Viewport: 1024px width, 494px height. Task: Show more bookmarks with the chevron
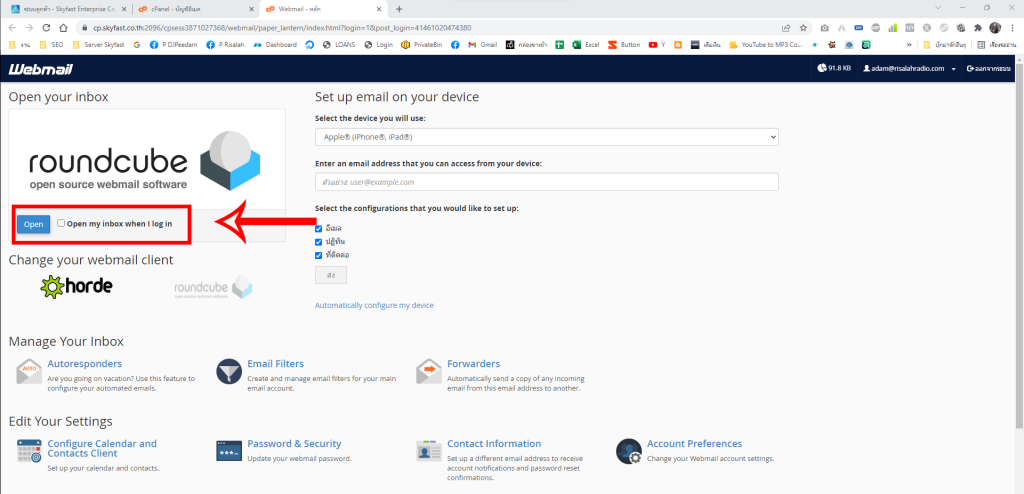click(x=909, y=45)
